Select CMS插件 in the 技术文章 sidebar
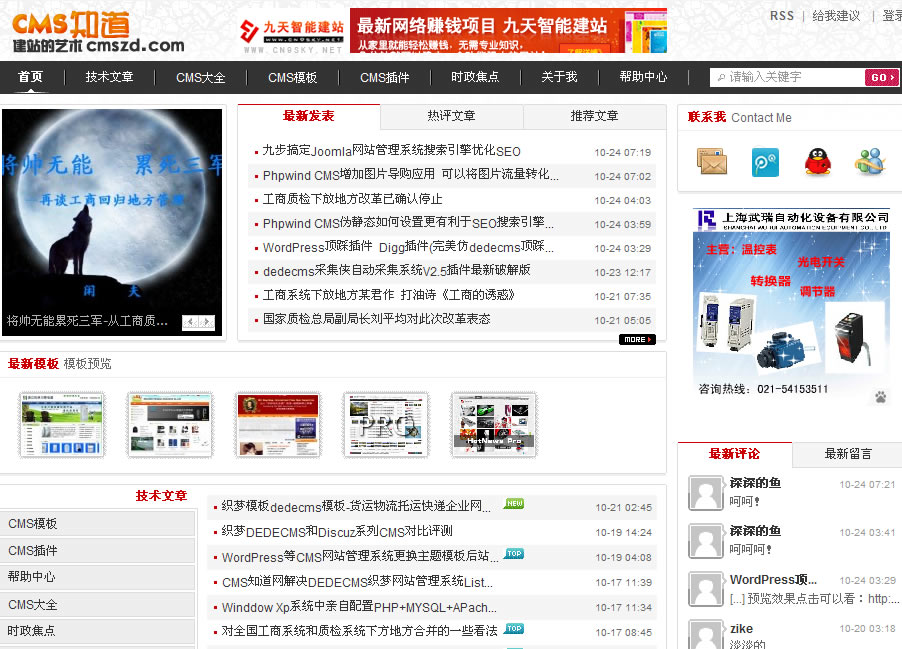The image size is (902, 649). (x=97, y=551)
